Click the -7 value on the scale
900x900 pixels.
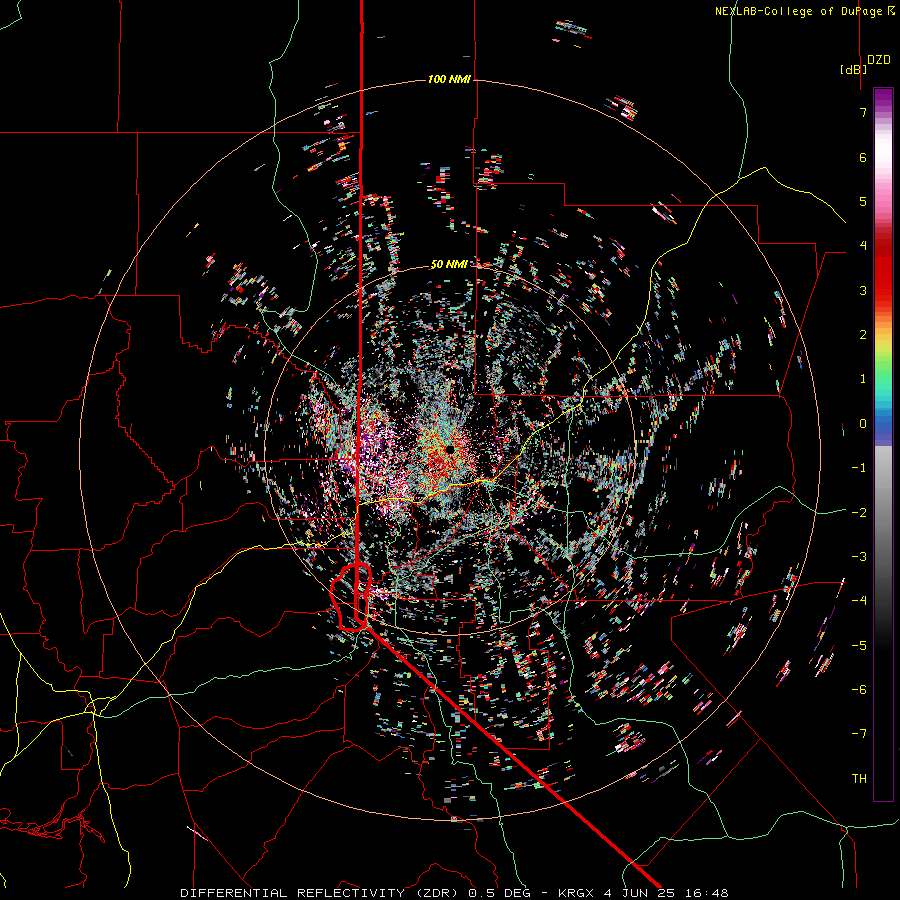[859, 734]
